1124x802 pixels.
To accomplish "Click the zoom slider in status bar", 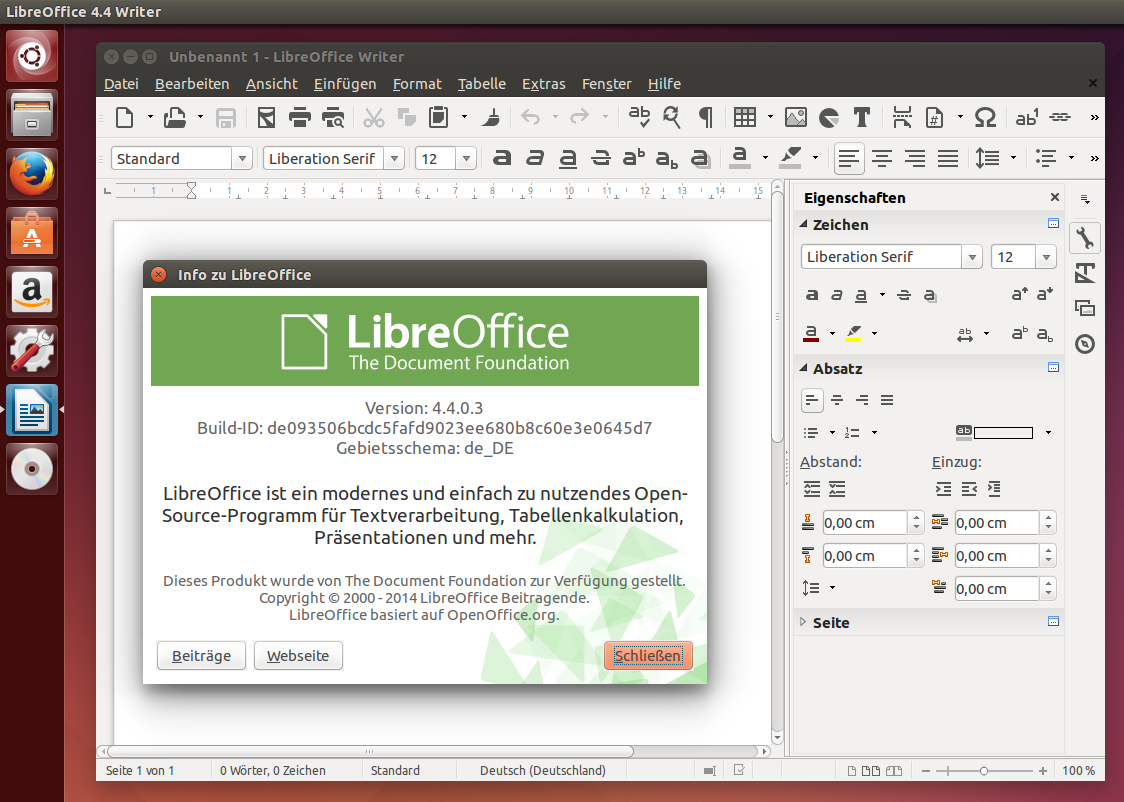I will (x=984, y=771).
